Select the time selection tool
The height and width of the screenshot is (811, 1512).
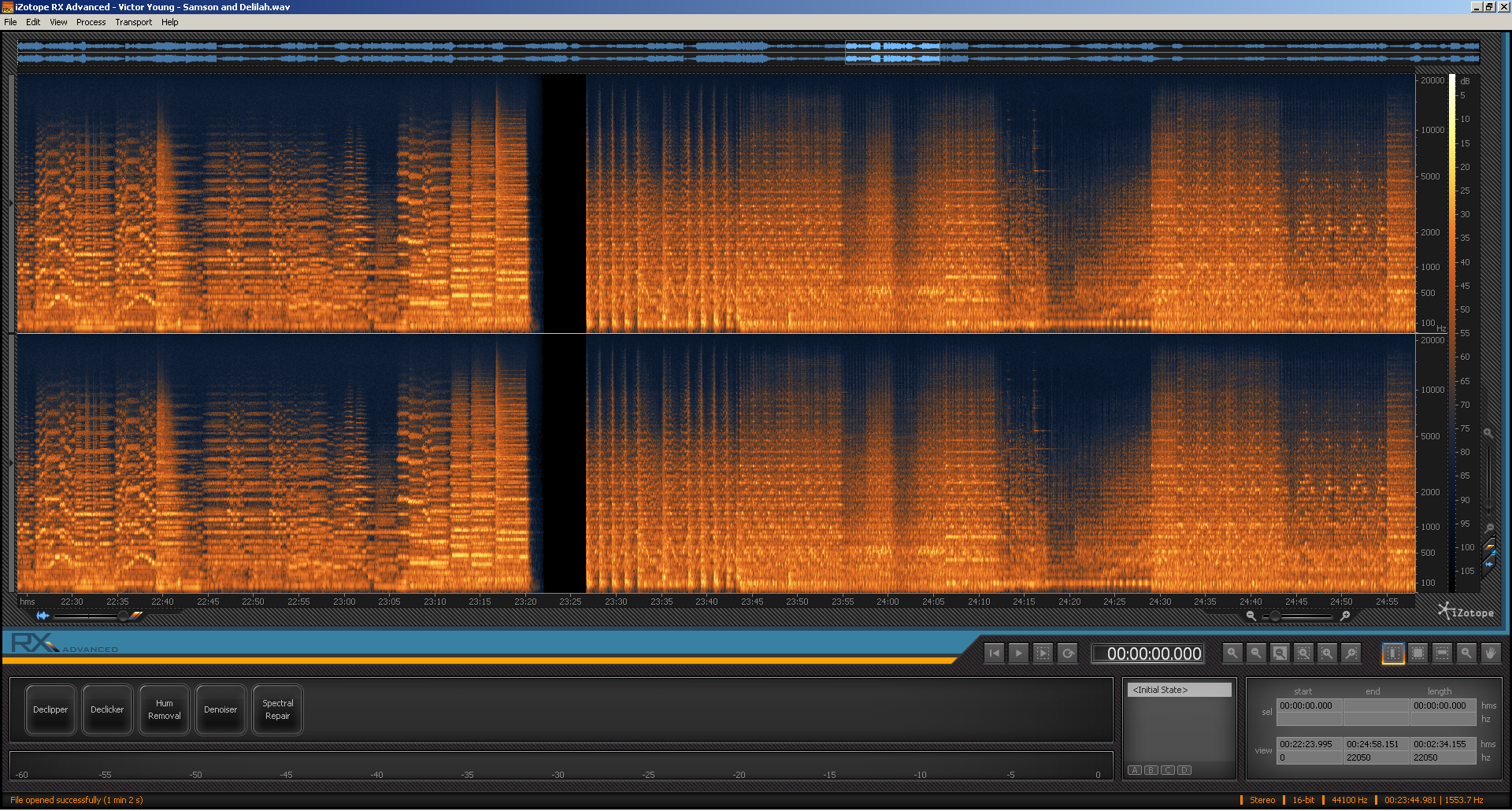pyautogui.click(x=1393, y=654)
